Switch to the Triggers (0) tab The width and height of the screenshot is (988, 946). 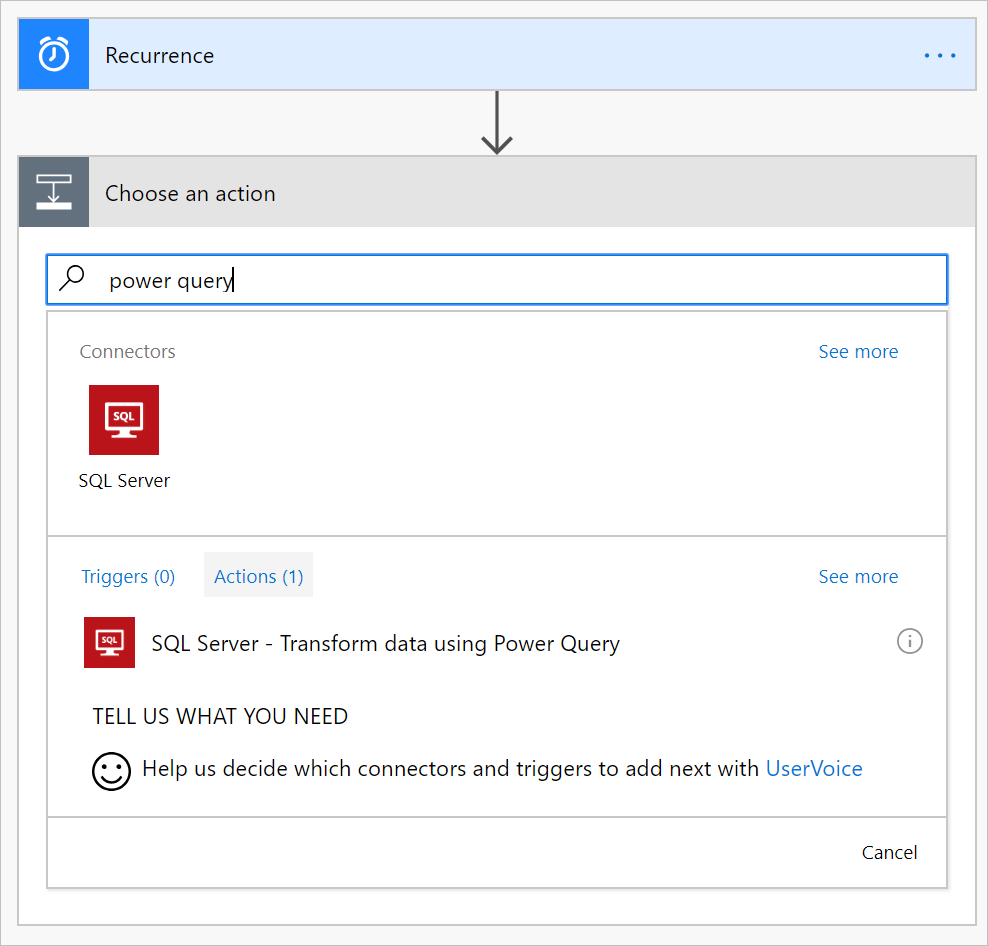pyautogui.click(x=128, y=576)
